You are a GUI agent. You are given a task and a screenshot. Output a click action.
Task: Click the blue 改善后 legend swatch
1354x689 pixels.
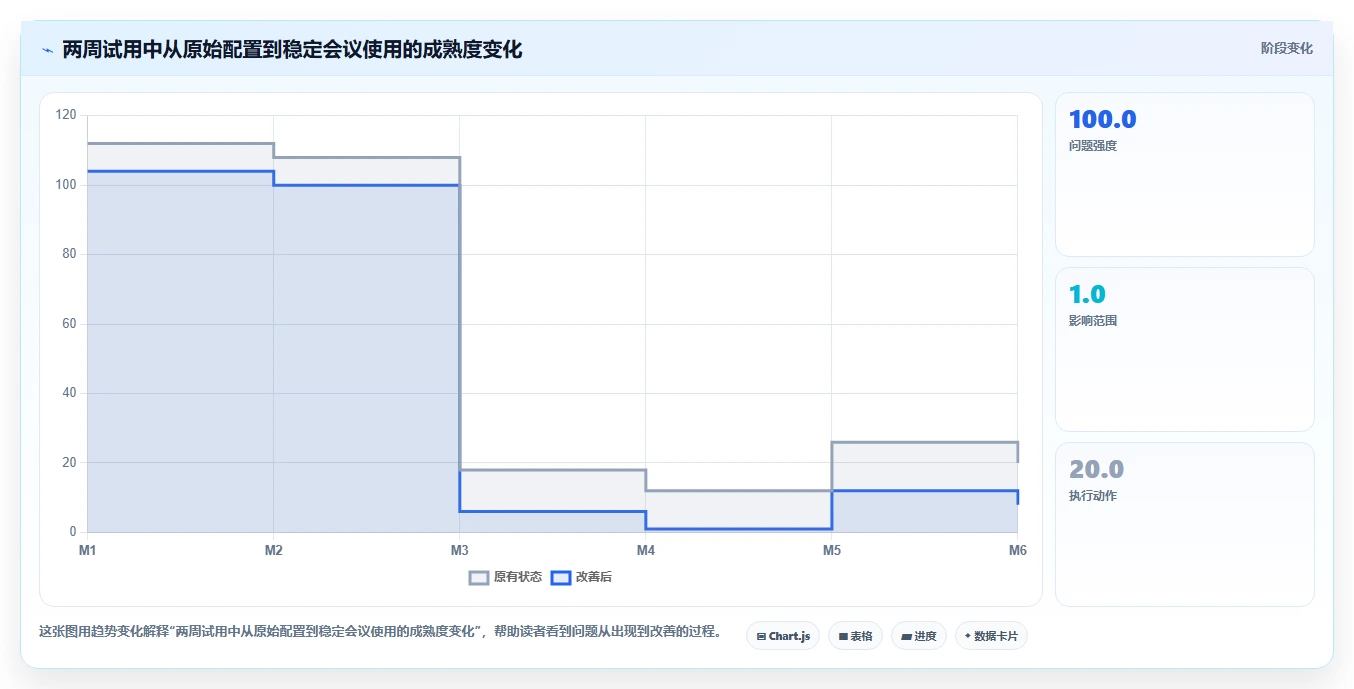tap(562, 577)
